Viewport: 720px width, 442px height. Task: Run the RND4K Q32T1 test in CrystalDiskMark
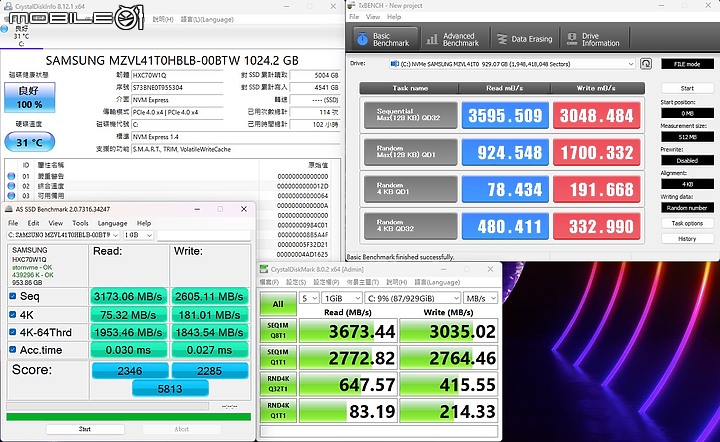(x=278, y=384)
